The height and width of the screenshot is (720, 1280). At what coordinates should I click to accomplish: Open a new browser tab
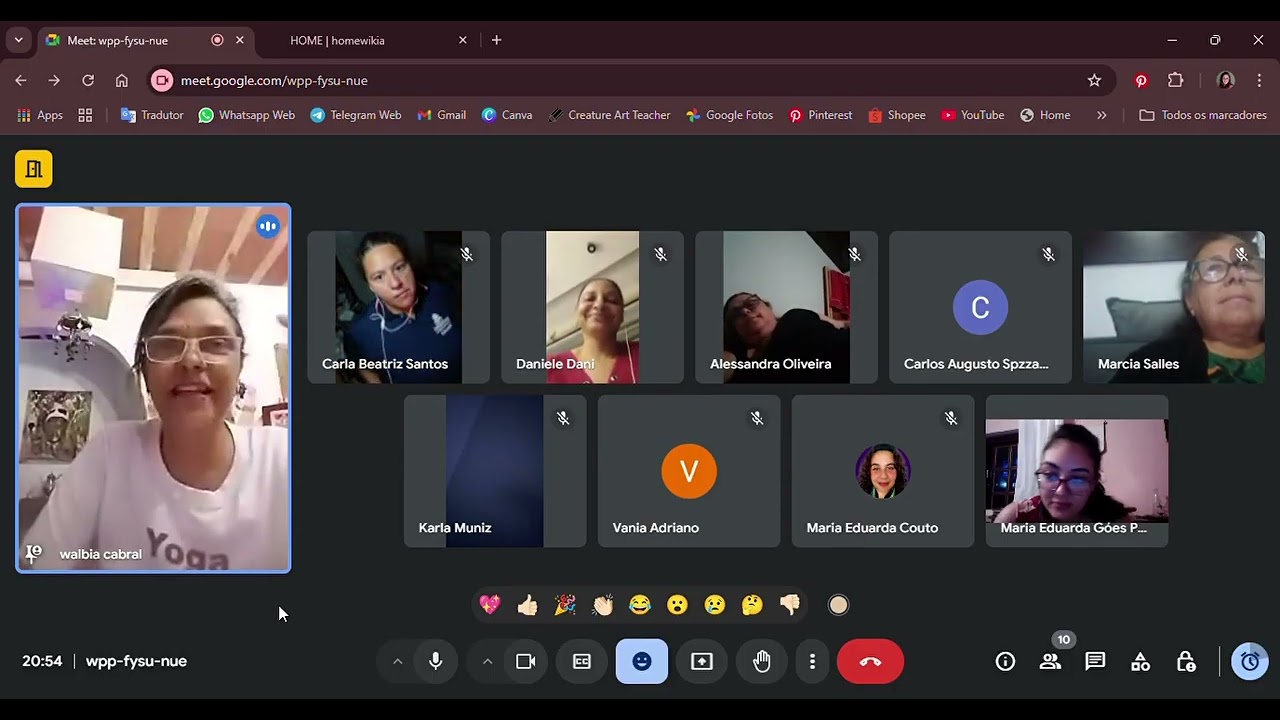click(496, 40)
